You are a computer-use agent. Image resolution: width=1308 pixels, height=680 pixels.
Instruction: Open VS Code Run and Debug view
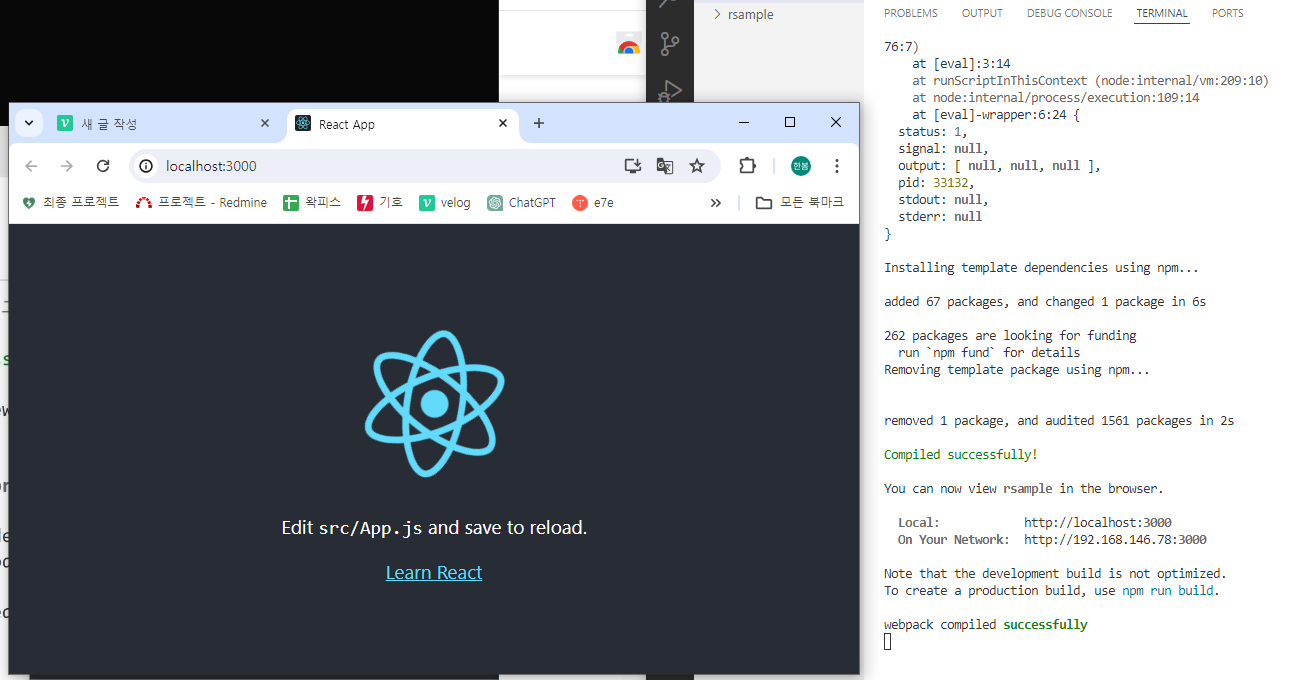tap(670, 91)
